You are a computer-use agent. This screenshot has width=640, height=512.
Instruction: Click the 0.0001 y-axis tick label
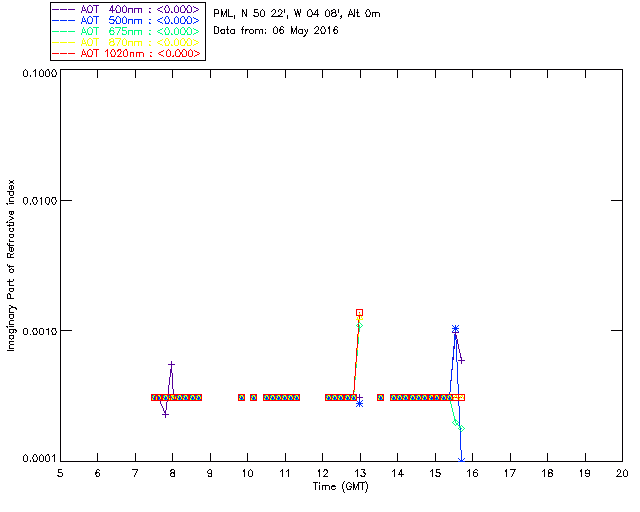point(40,459)
